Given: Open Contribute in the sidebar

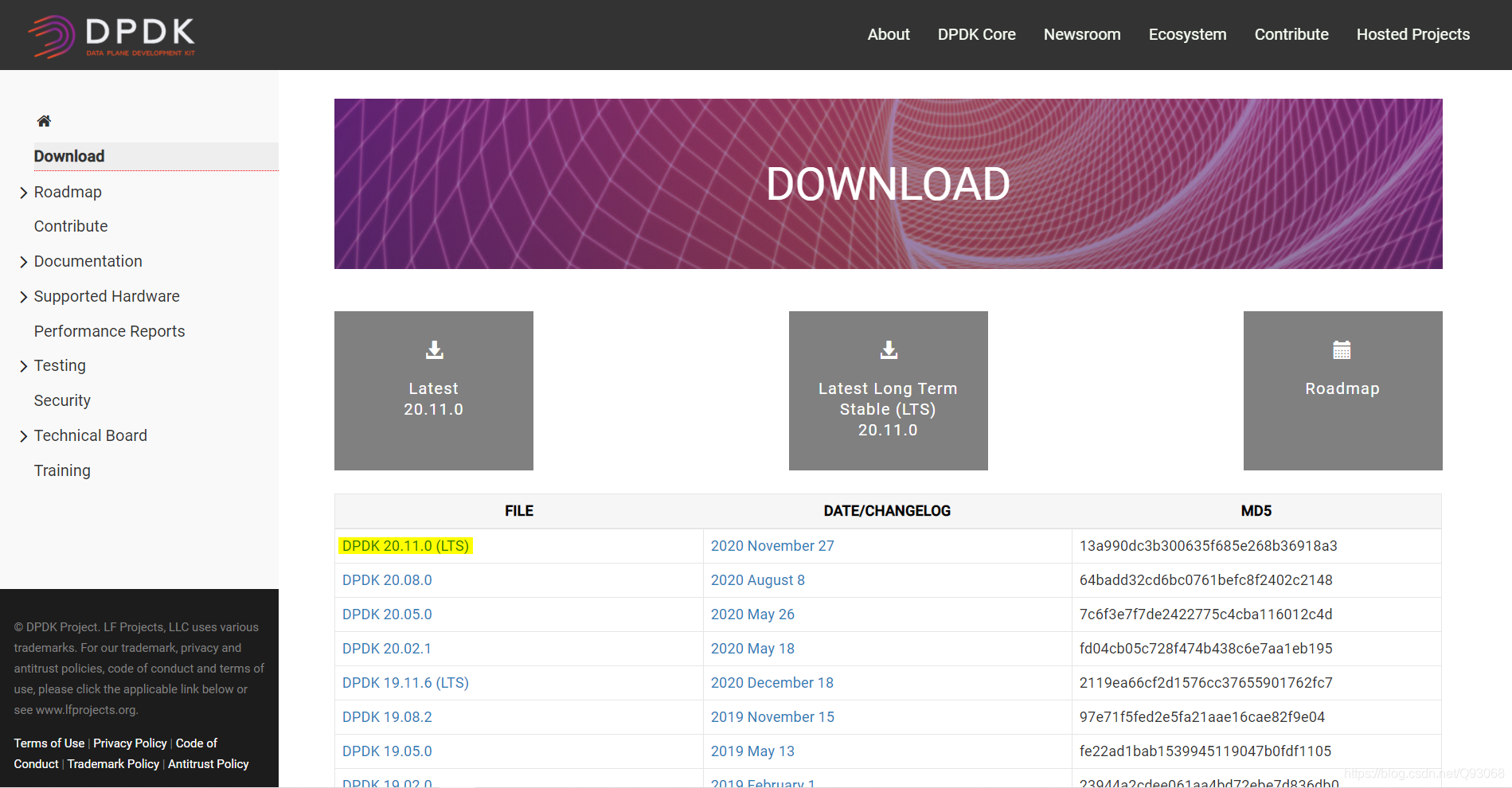Looking at the screenshot, I should (x=71, y=226).
